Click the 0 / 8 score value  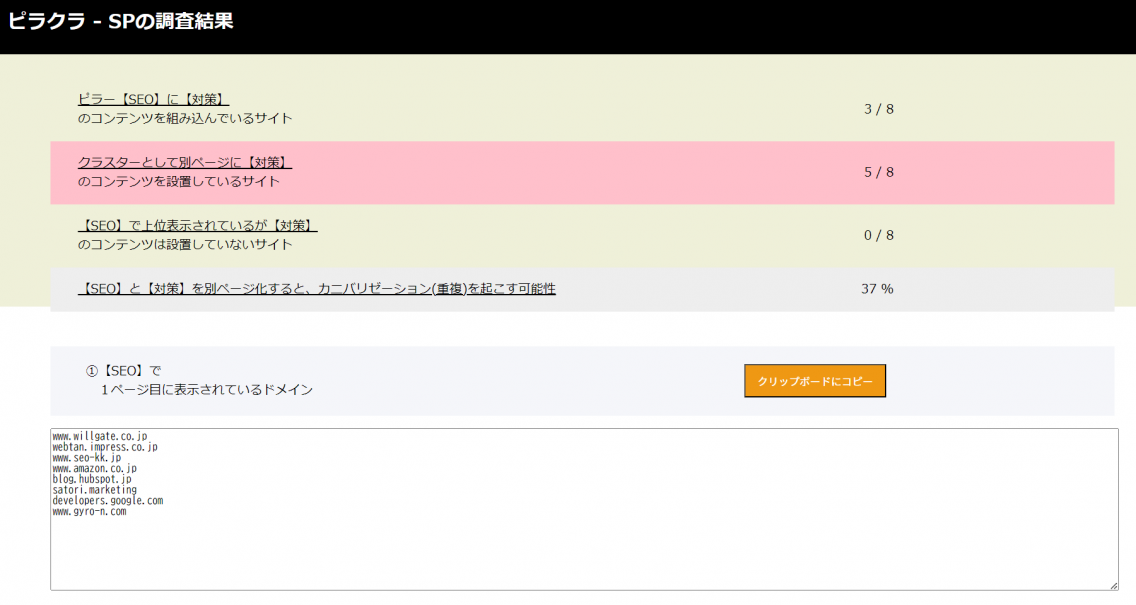pyautogui.click(x=878, y=235)
